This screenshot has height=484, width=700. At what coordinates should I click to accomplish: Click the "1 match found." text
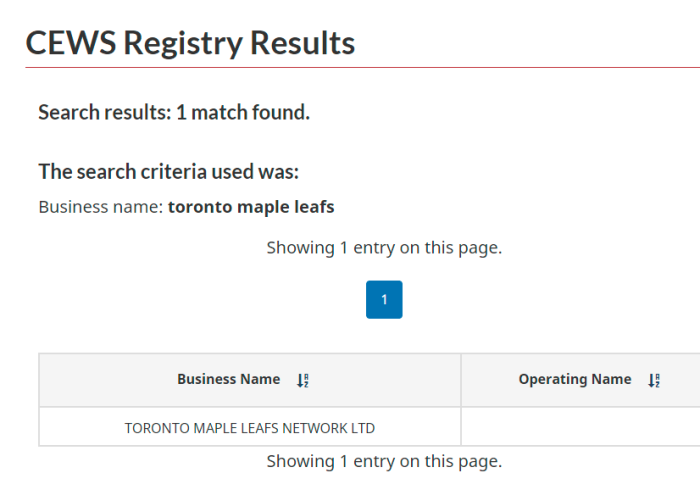tap(243, 112)
